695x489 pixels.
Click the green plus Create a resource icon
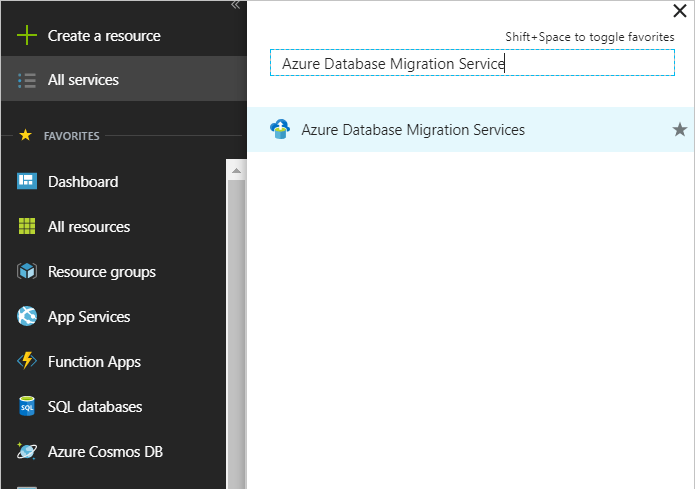pos(27,36)
